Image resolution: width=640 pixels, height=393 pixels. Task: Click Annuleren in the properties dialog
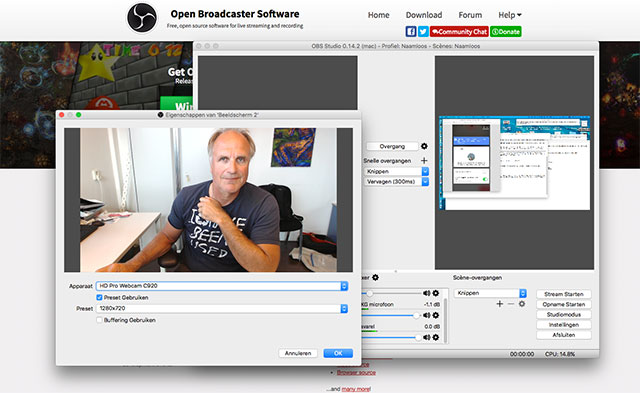[x=298, y=353]
